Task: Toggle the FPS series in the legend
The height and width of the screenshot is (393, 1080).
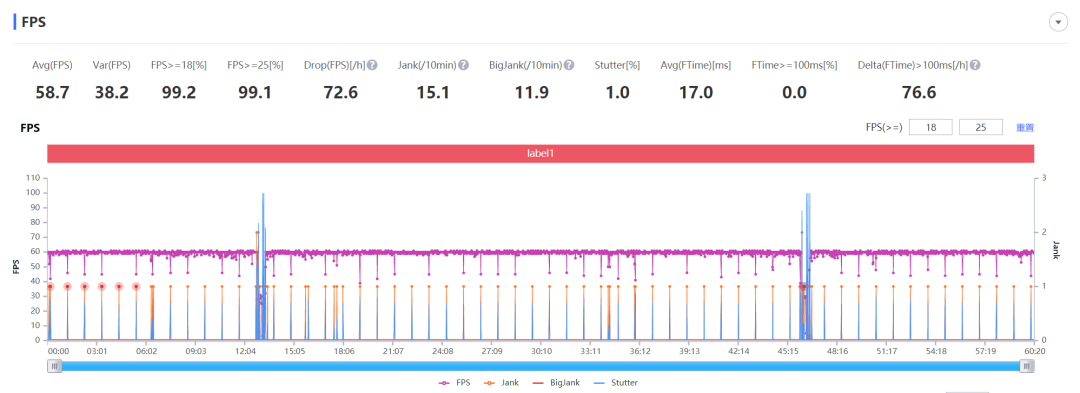Action: 455,382
